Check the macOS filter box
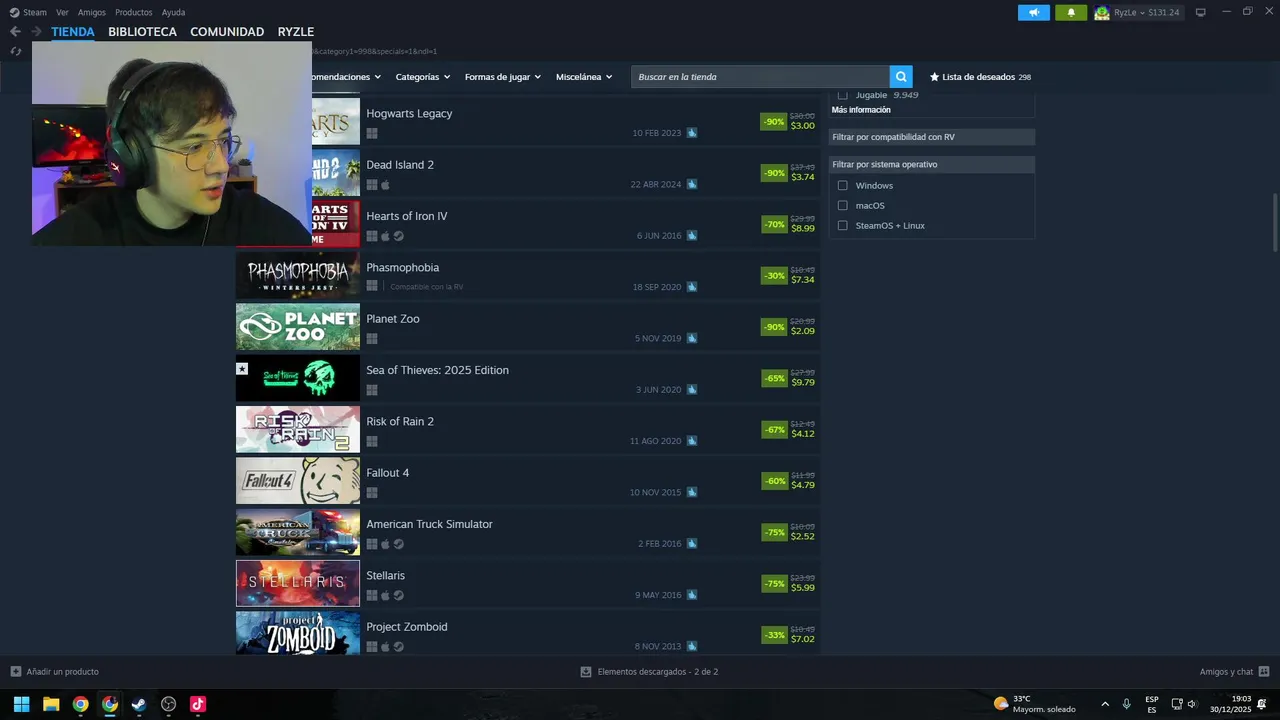 842,206
